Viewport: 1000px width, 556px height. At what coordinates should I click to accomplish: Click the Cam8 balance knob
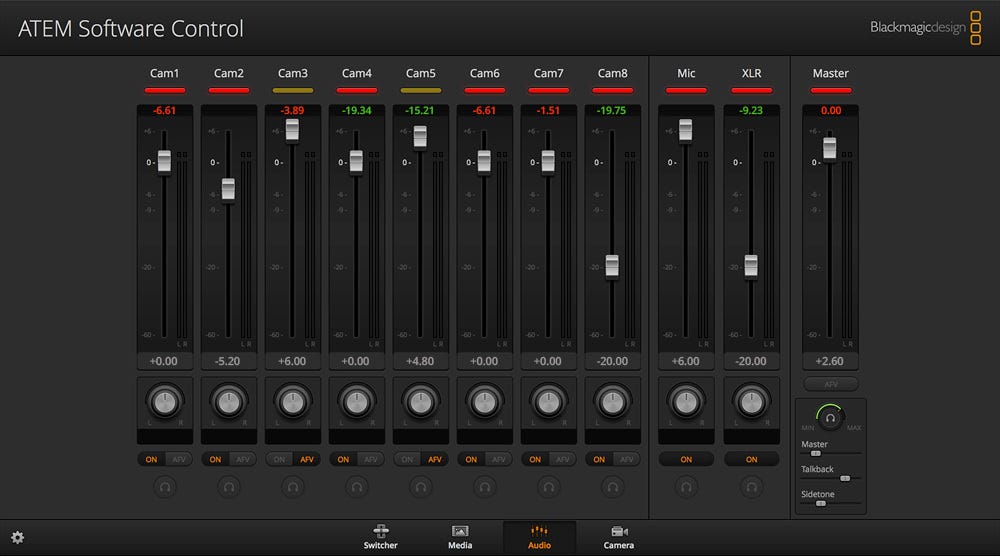[612, 402]
